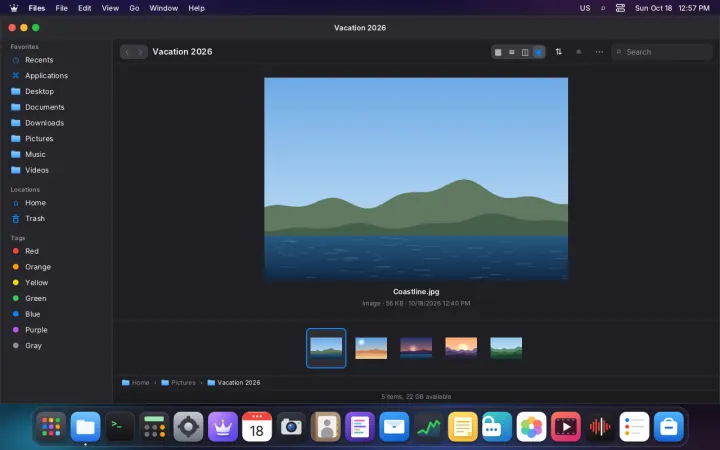This screenshot has width=720, height=450.
Task: Open the Videos folder in sidebar
Action: 56,170
